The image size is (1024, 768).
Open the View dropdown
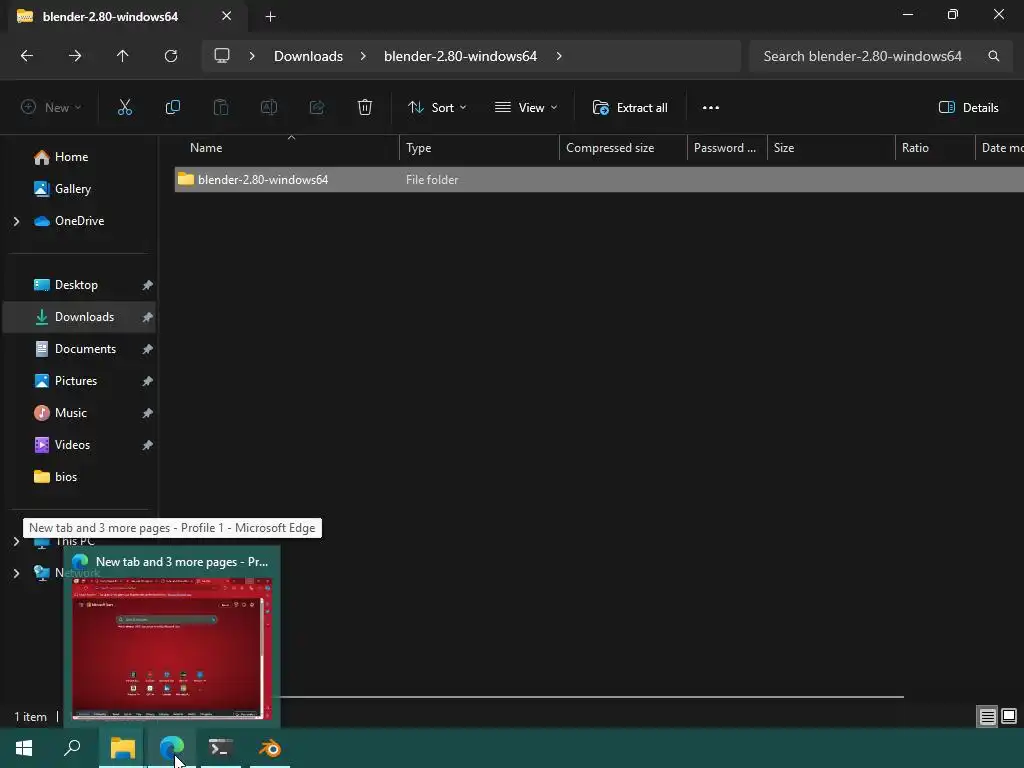526,108
